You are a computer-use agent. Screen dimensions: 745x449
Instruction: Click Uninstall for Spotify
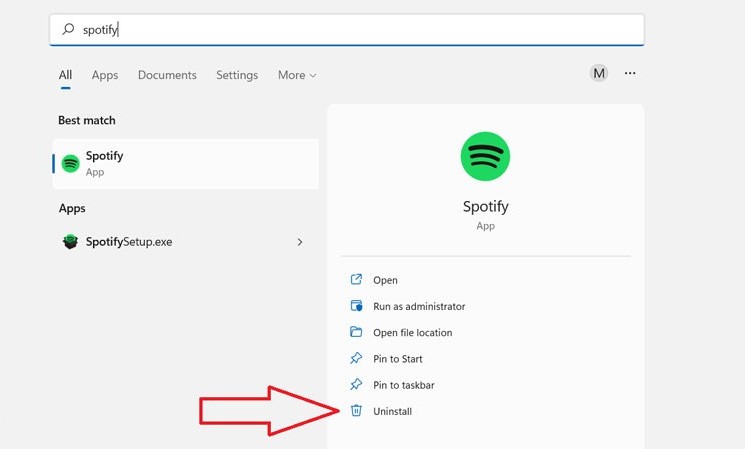click(392, 411)
